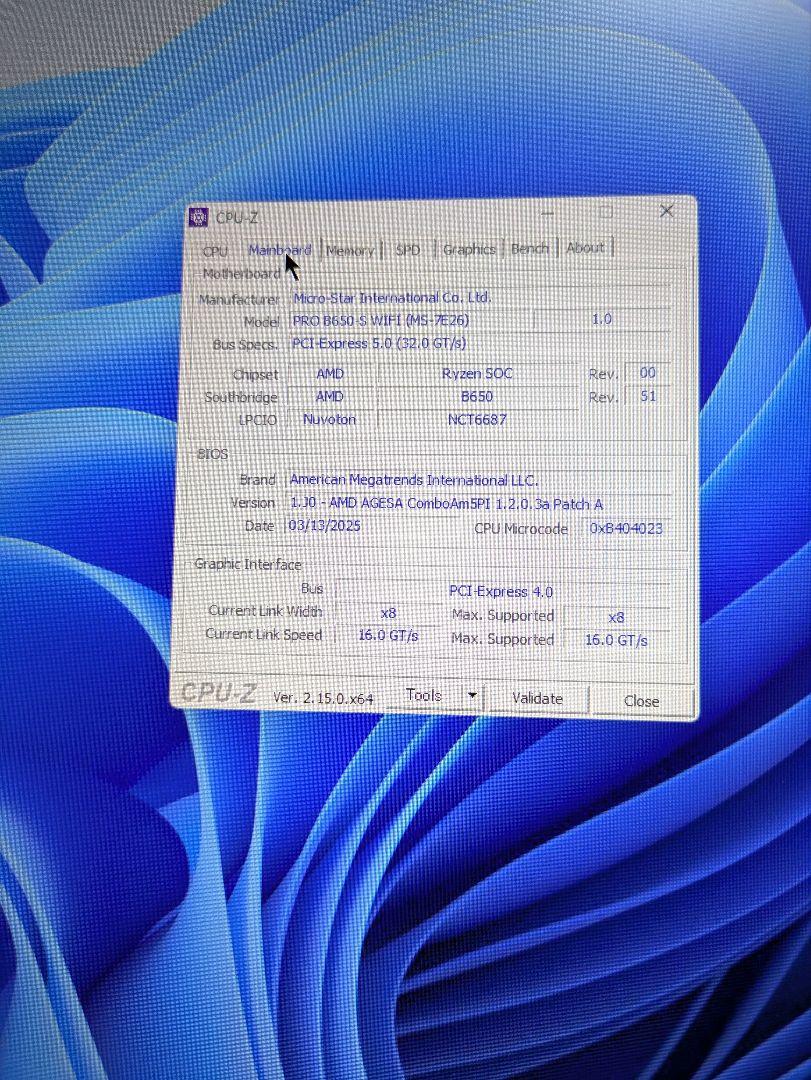This screenshot has height=1080, width=811.
Task: Click the CPU Microcode 0xB404023 value
Action: (626, 528)
